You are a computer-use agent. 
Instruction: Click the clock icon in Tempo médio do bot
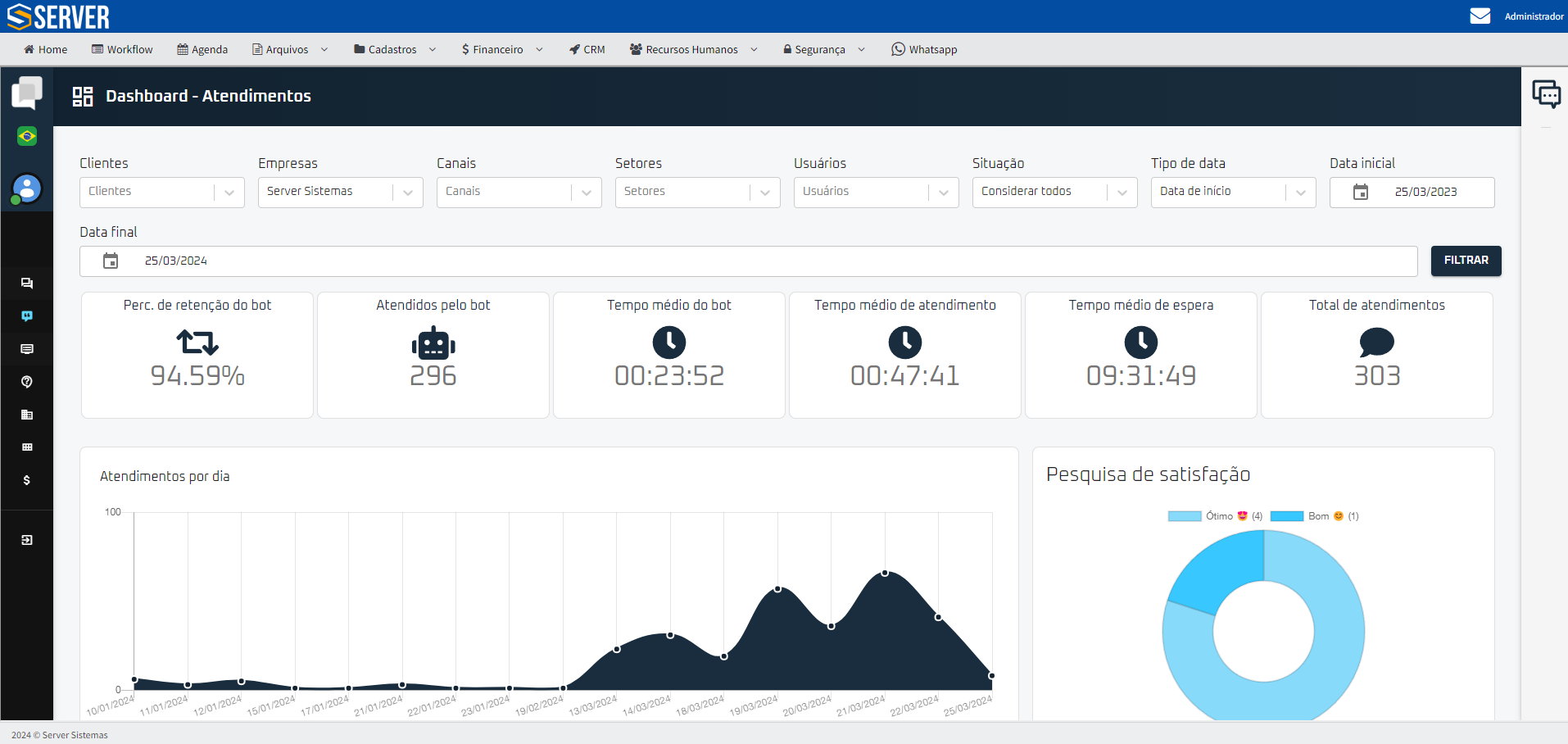(669, 343)
